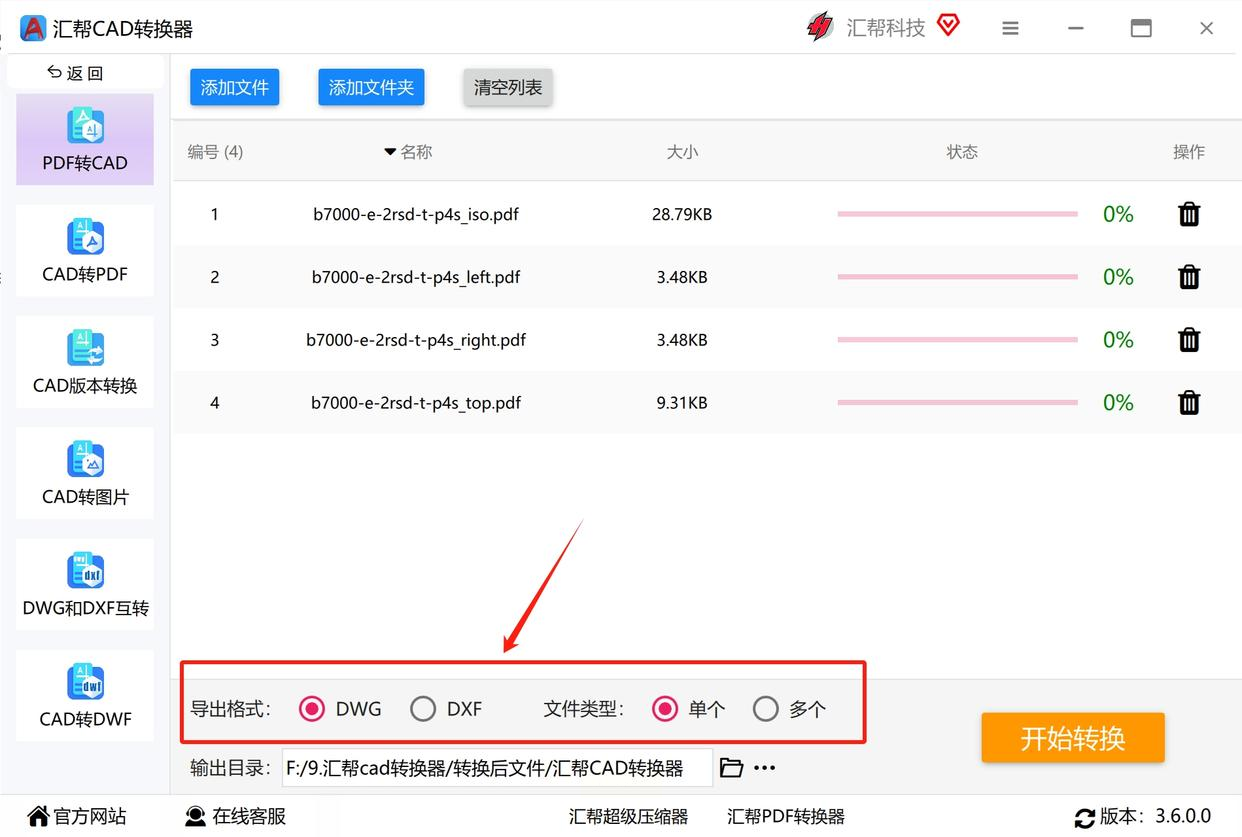This screenshot has width=1242, height=837.
Task: Click the 添加文件夹 button
Action: (371, 87)
